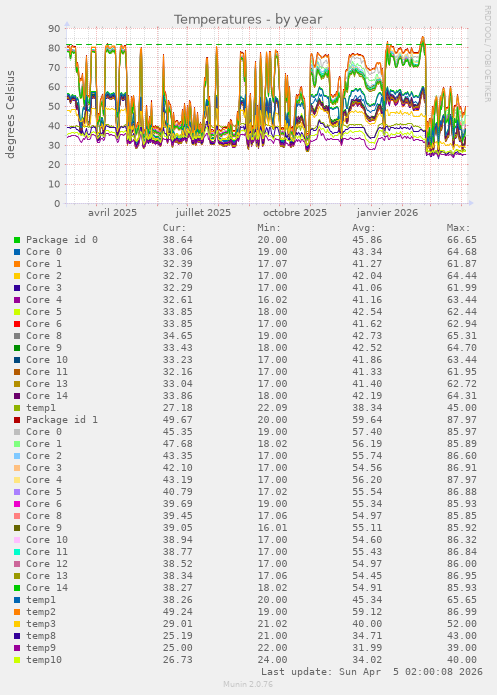Click the temp10 legend label
This screenshot has width=497, height=695.
pyautogui.click(x=44, y=660)
